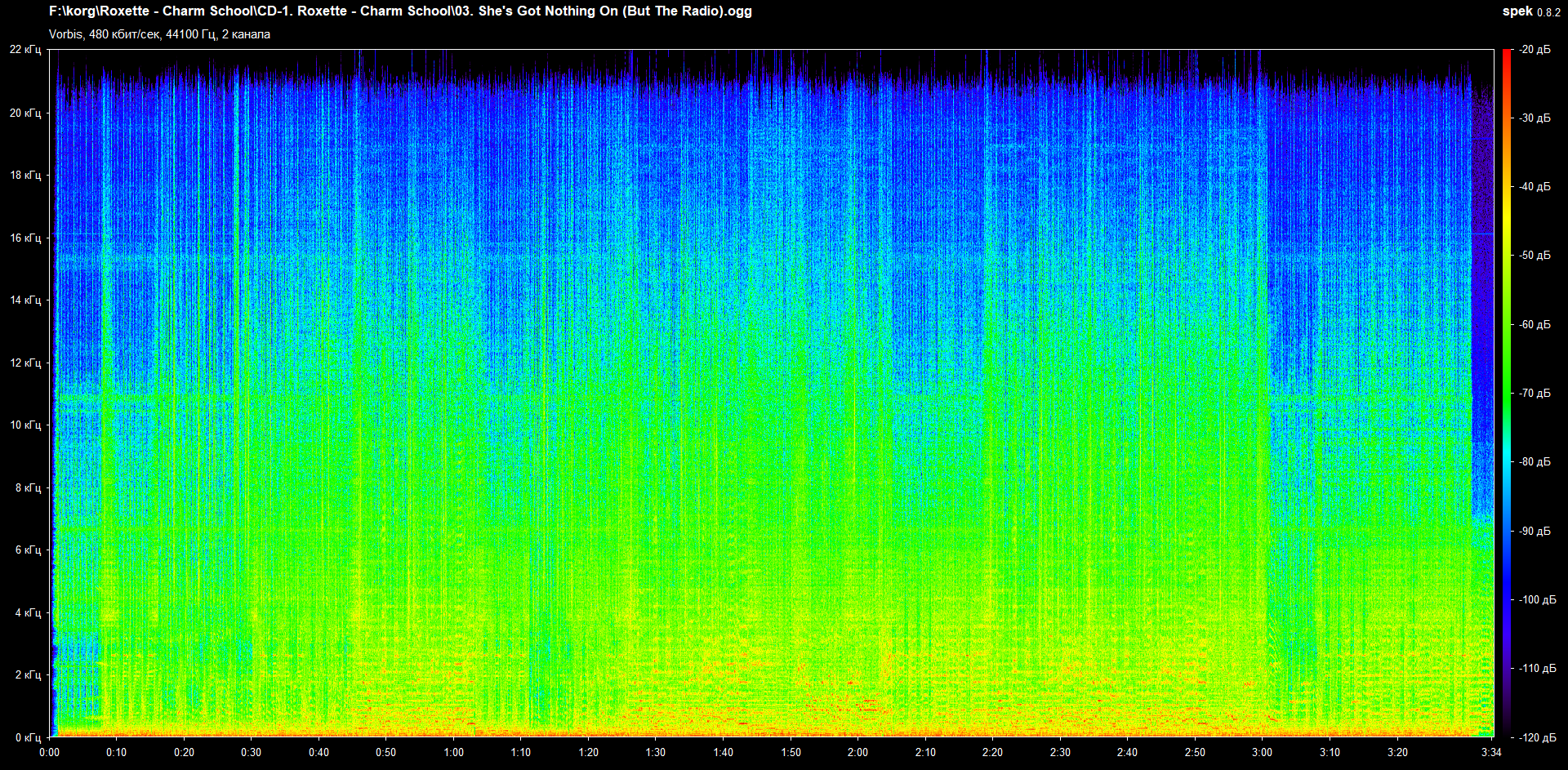Click the 22 кГц frequency label
The image size is (1568, 770).
pyautogui.click(x=25, y=50)
